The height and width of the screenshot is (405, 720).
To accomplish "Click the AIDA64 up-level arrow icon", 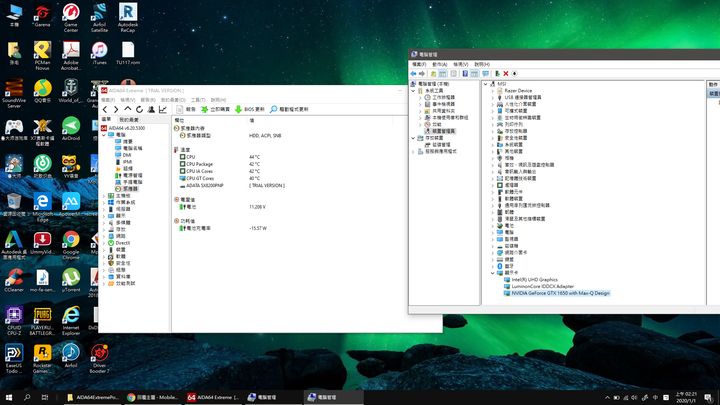I will coord(128,109).
